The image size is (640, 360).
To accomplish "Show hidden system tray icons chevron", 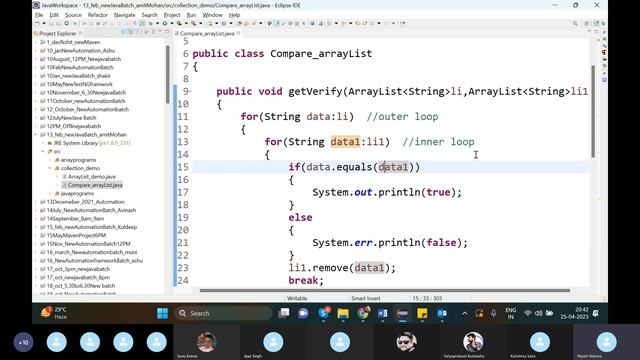I will 464,313.
